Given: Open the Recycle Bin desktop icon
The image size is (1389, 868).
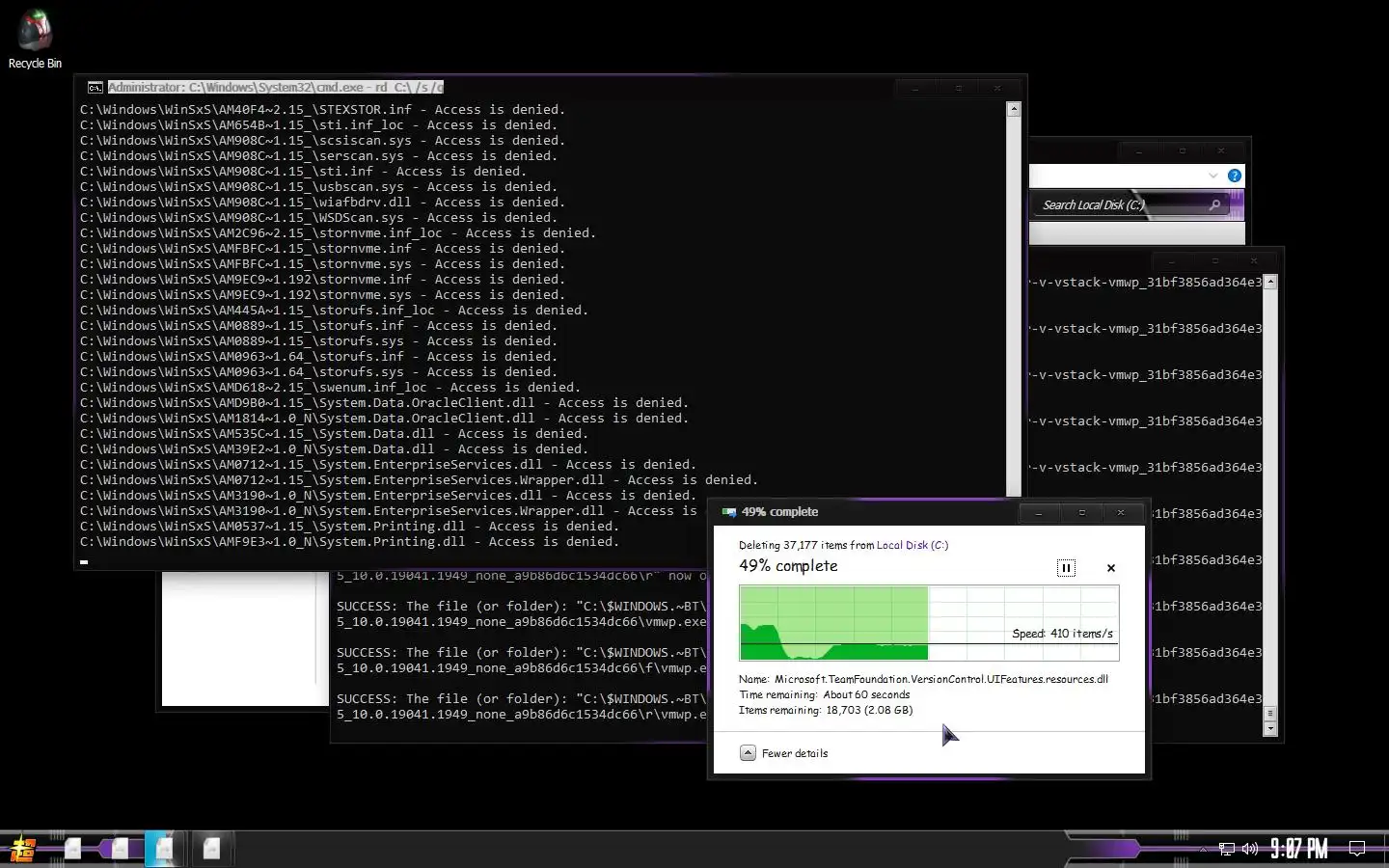Looking at the screenshot, I should tap(35, 39).
